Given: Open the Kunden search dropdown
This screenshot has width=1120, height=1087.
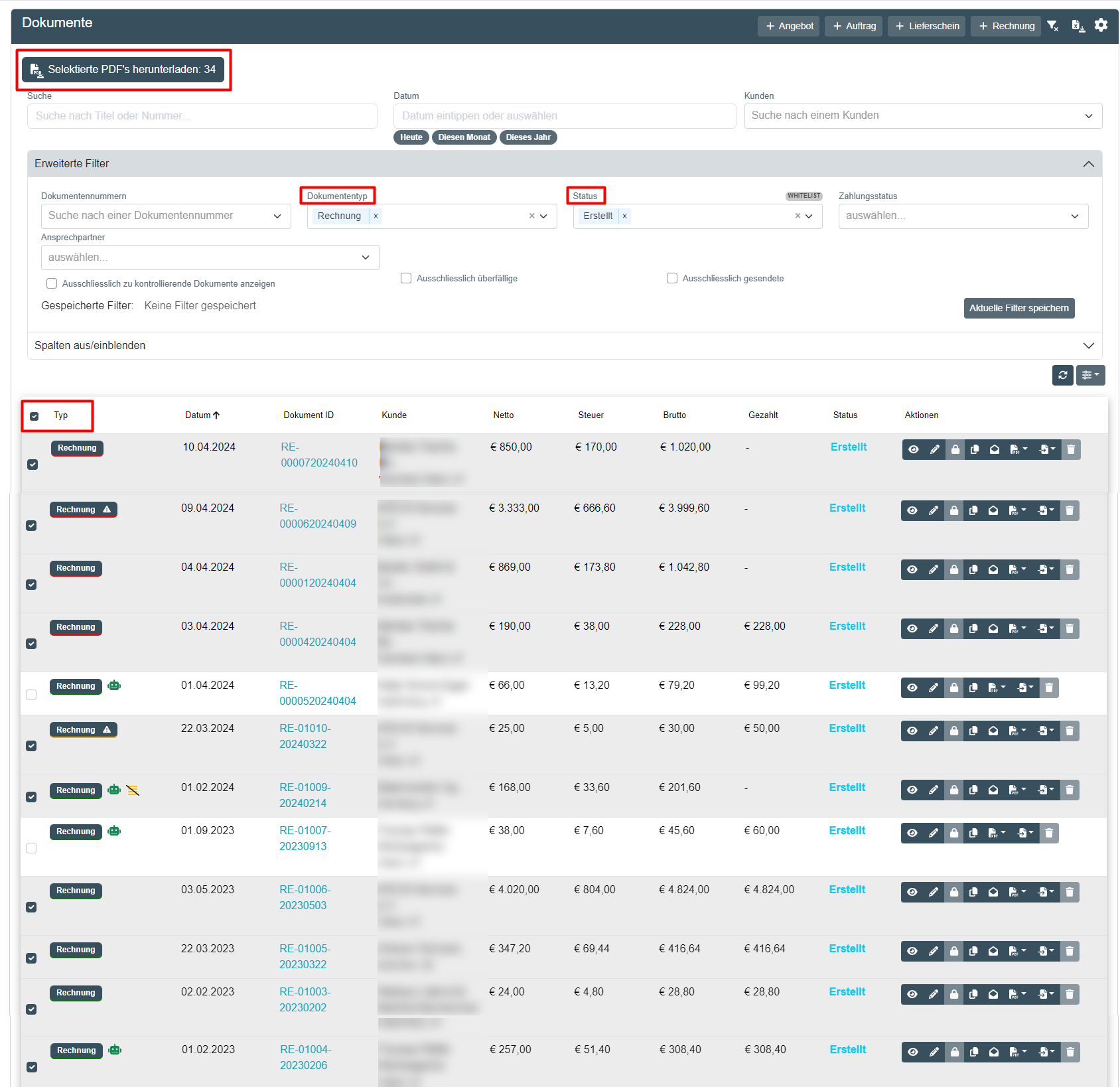Looking at the screenshot, I should pos(922,115).
